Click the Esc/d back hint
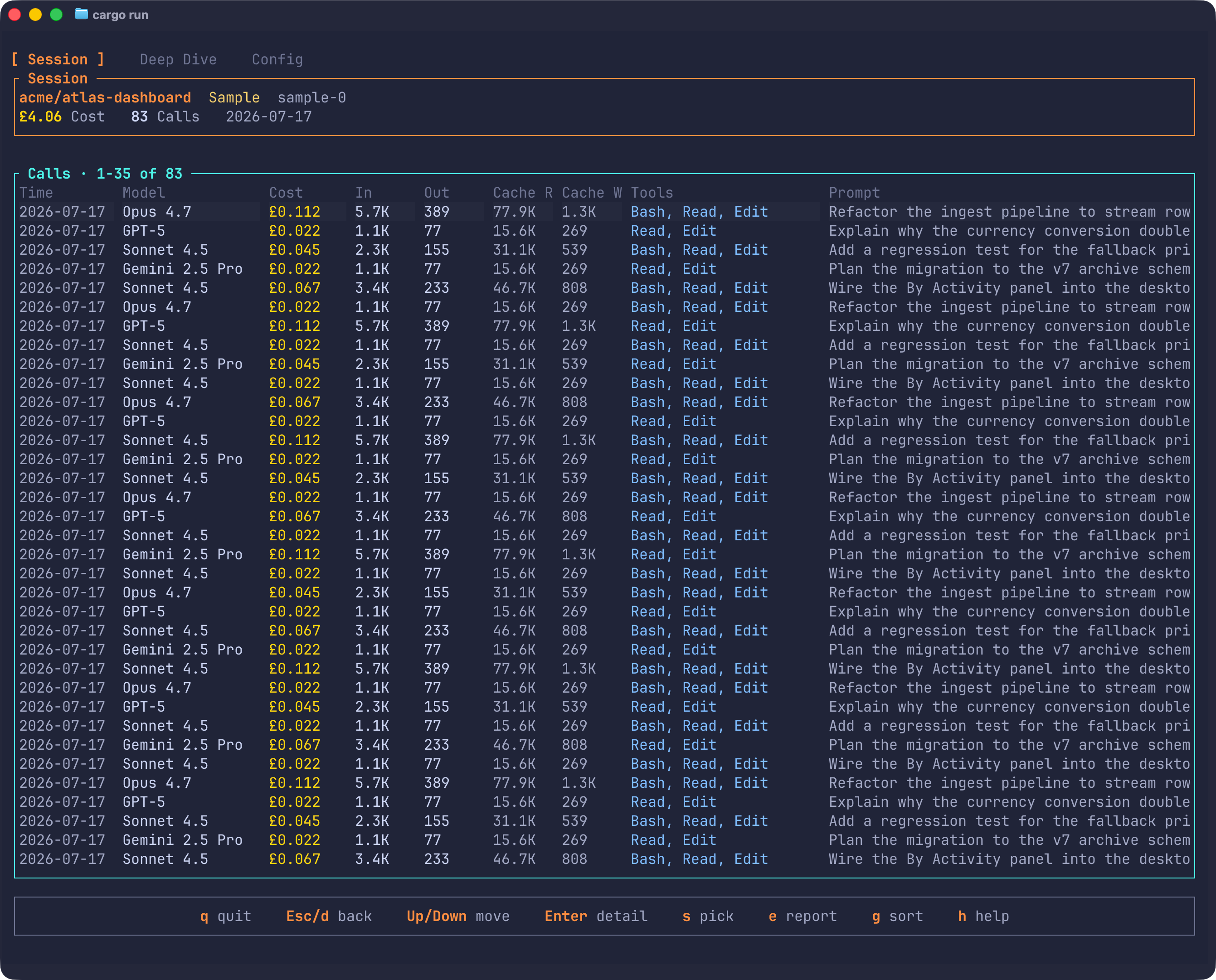 329,916
